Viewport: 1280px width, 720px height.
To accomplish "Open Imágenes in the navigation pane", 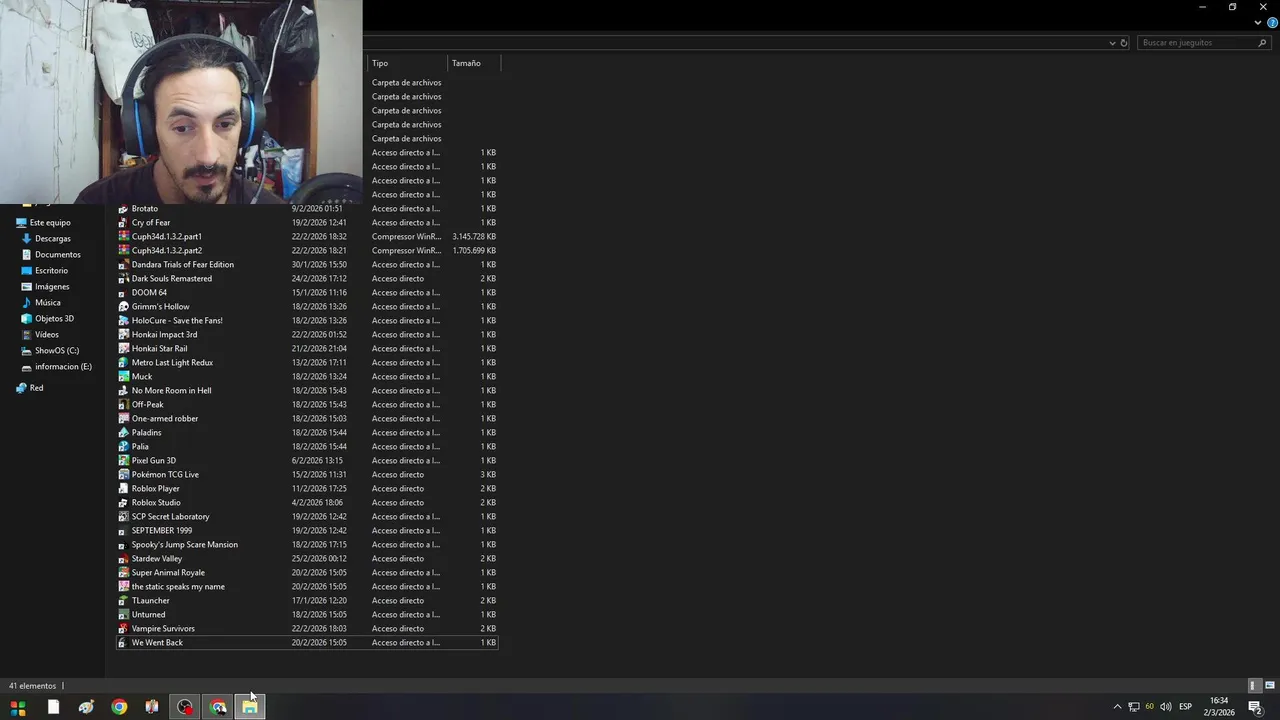I will 52,287.
